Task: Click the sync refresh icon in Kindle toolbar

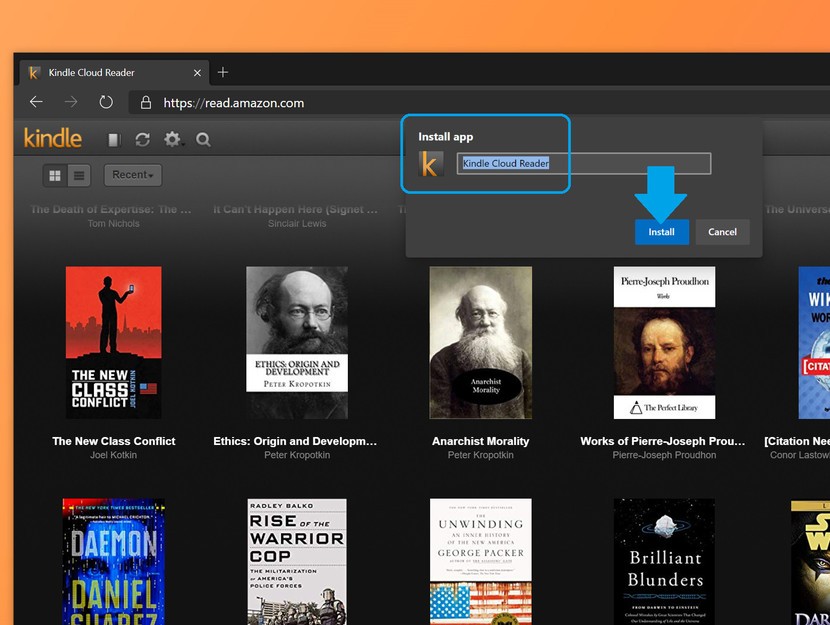Action: point(143,140)
